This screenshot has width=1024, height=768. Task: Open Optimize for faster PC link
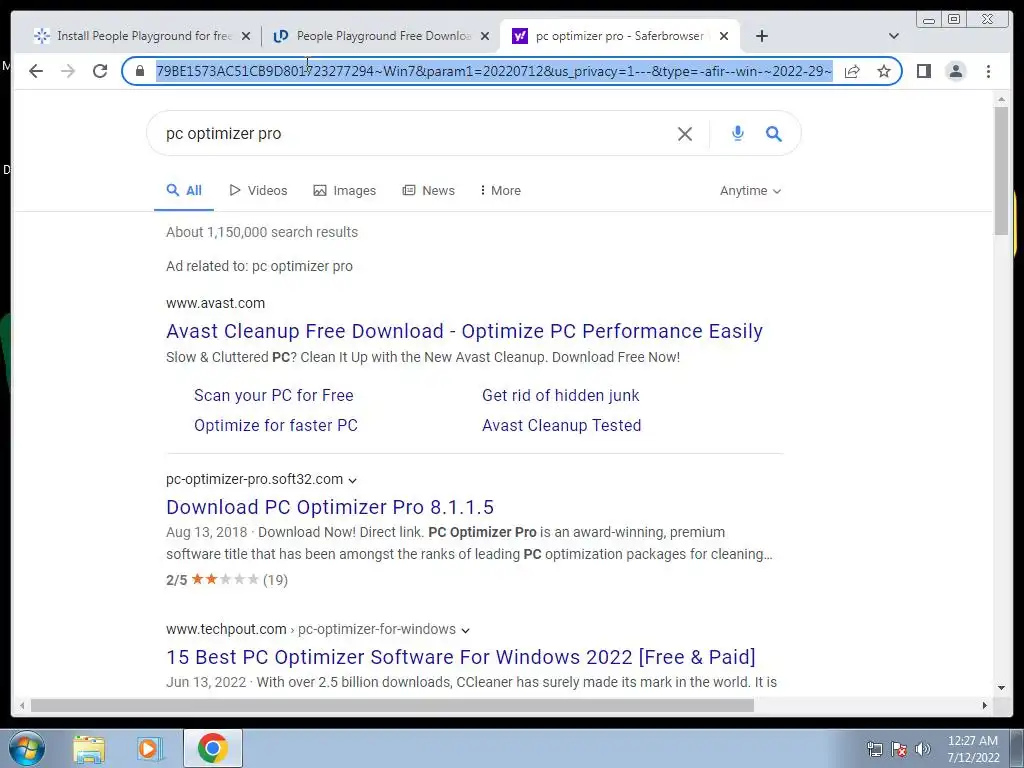[x=276, y=425]
